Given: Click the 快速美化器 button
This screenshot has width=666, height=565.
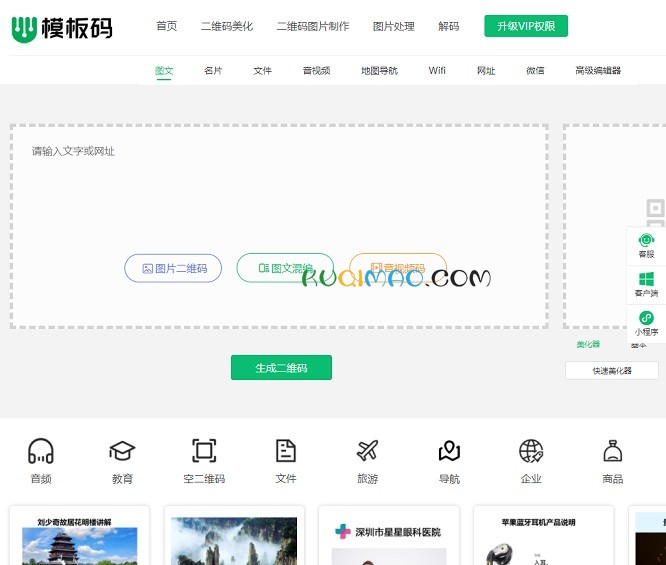Looking at the screenshot, I should 612,370.
